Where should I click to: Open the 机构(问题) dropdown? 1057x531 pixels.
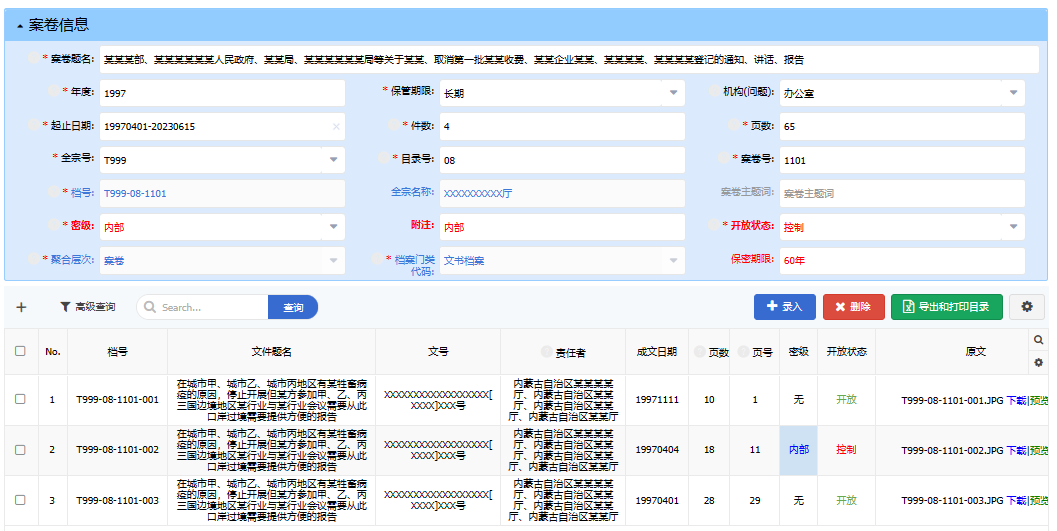1013,93
